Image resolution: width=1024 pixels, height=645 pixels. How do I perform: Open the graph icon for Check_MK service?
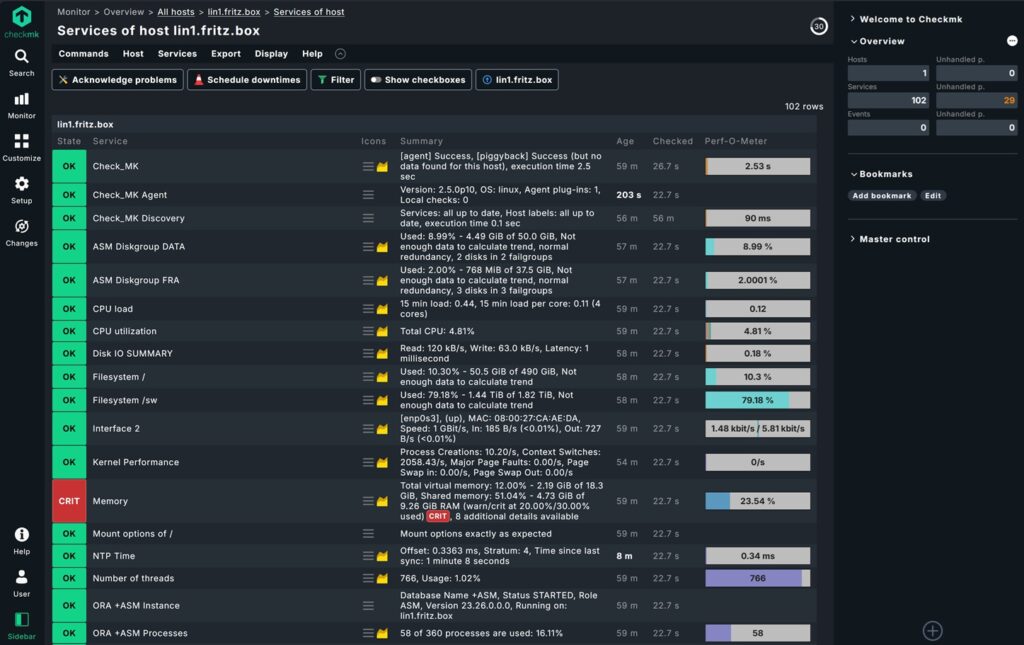coord(382,166)
